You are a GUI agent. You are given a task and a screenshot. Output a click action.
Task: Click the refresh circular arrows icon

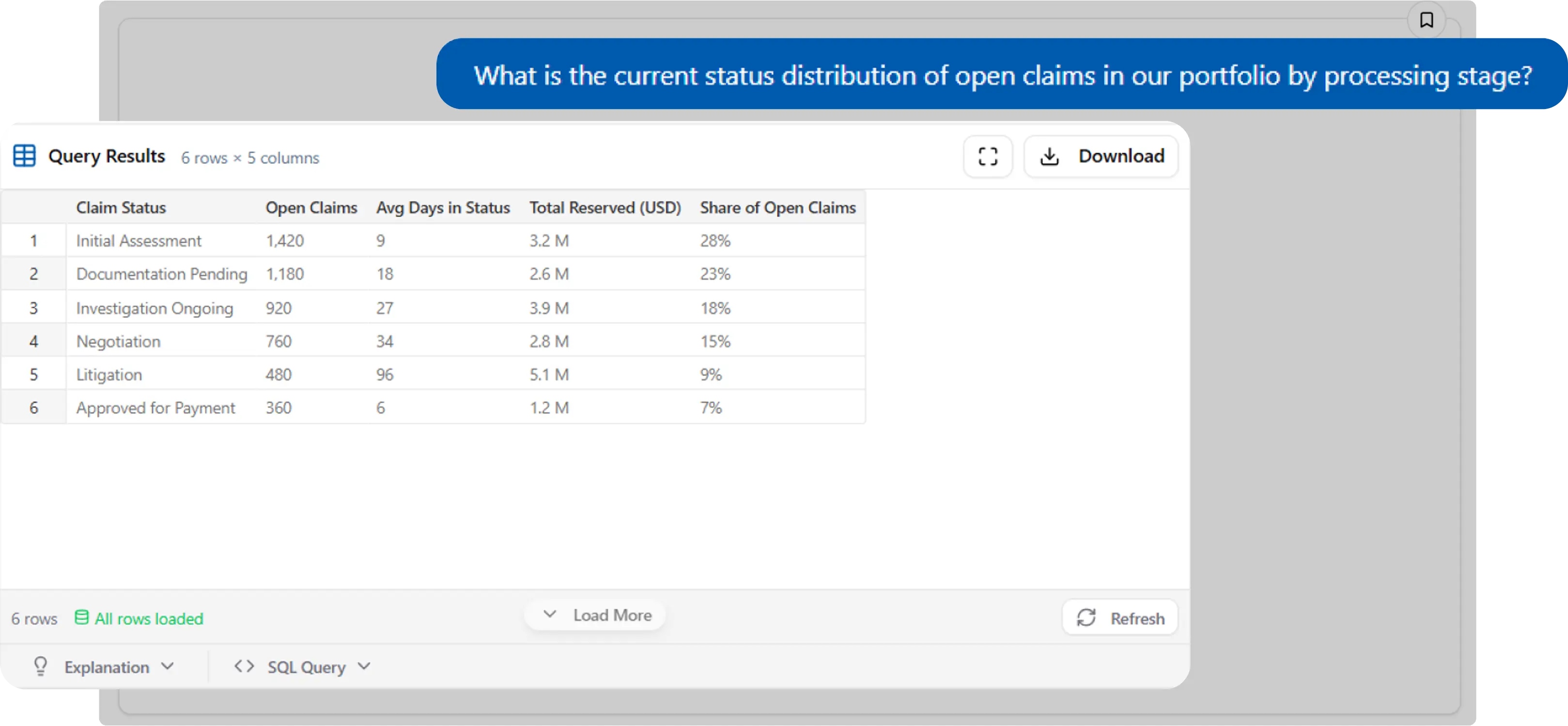(x=1087, y=617)
